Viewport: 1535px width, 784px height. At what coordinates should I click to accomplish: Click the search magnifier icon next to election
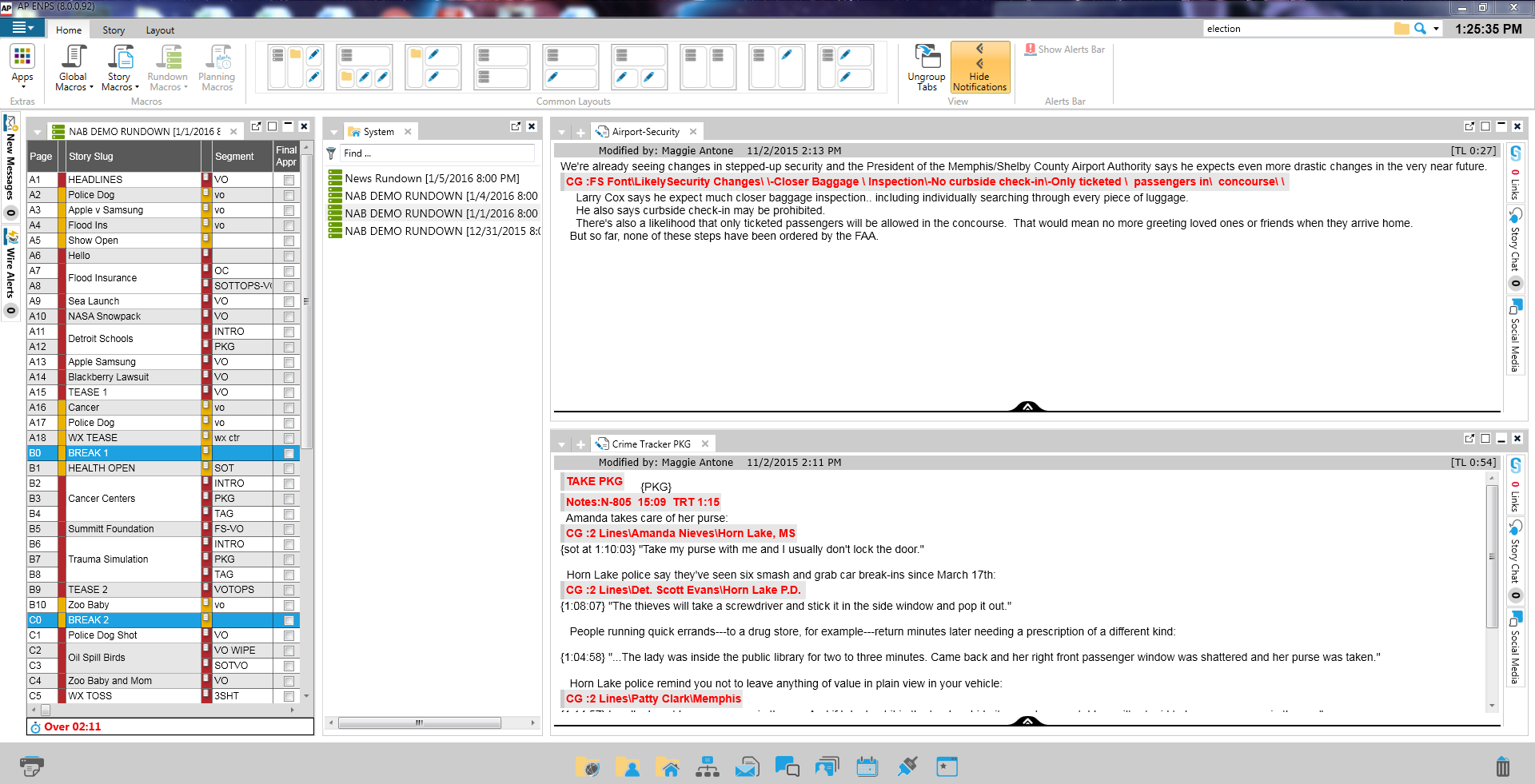click(x=1420, y=29)
